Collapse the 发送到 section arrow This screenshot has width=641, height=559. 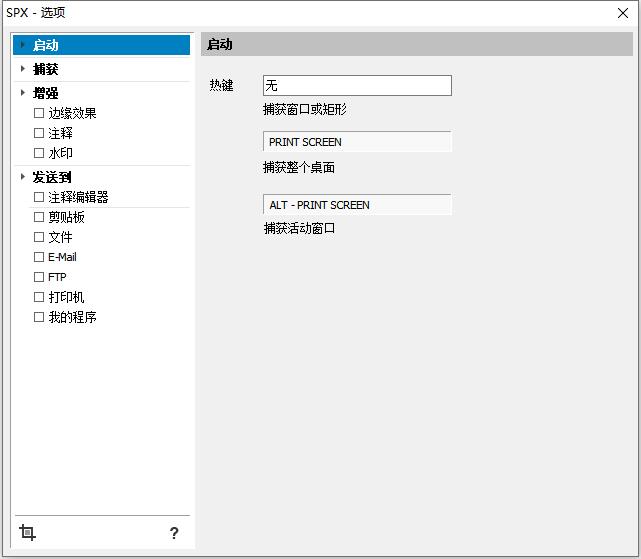click(x=23, y=177)
